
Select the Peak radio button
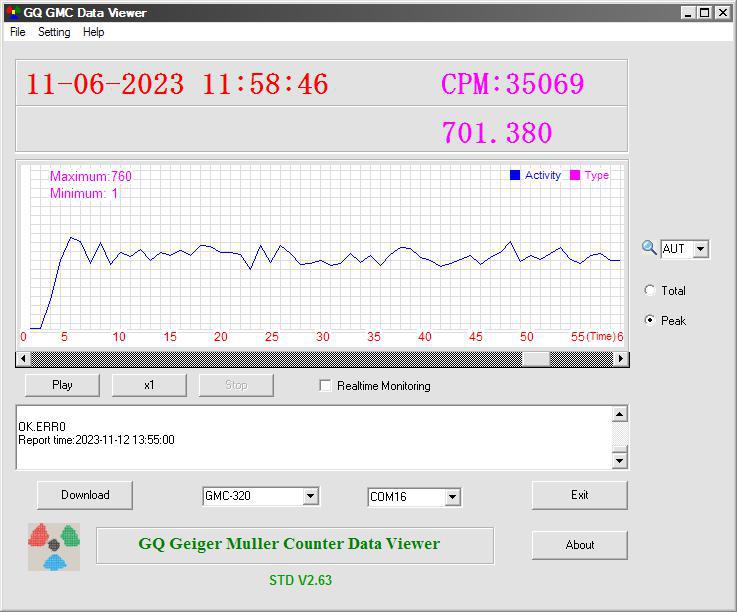pos(650,320)
